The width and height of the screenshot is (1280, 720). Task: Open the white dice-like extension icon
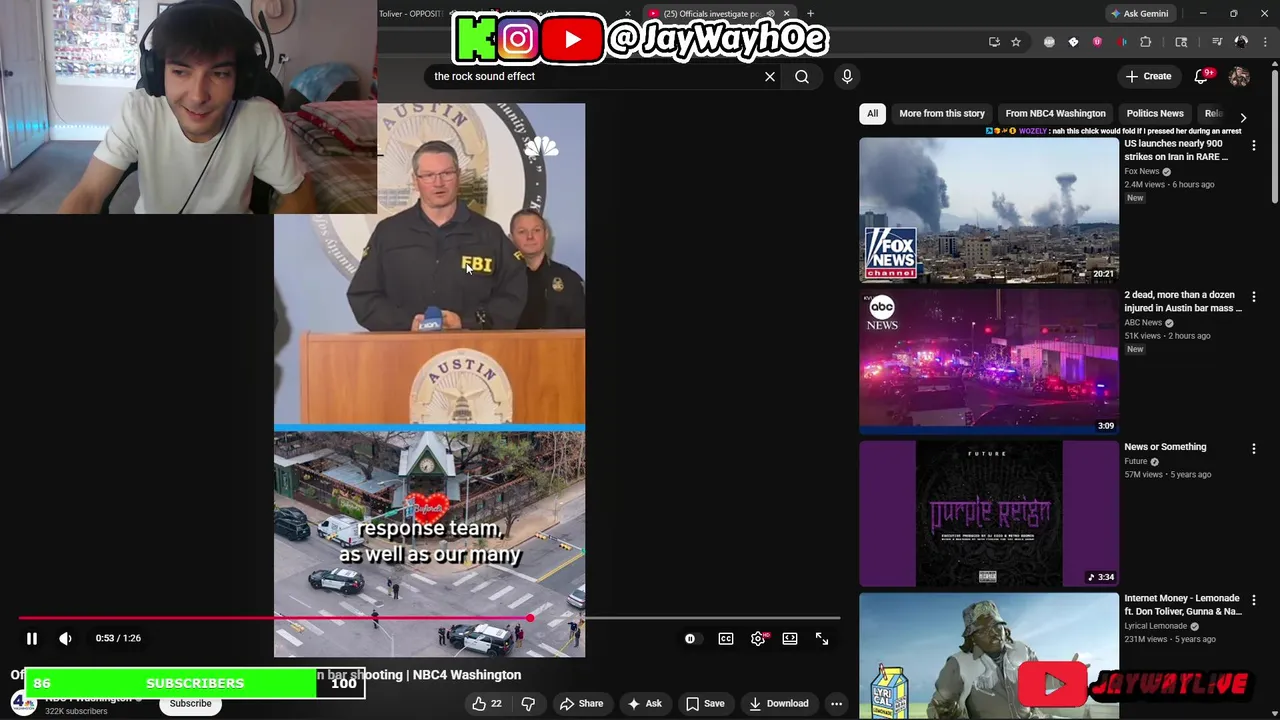1073,42
